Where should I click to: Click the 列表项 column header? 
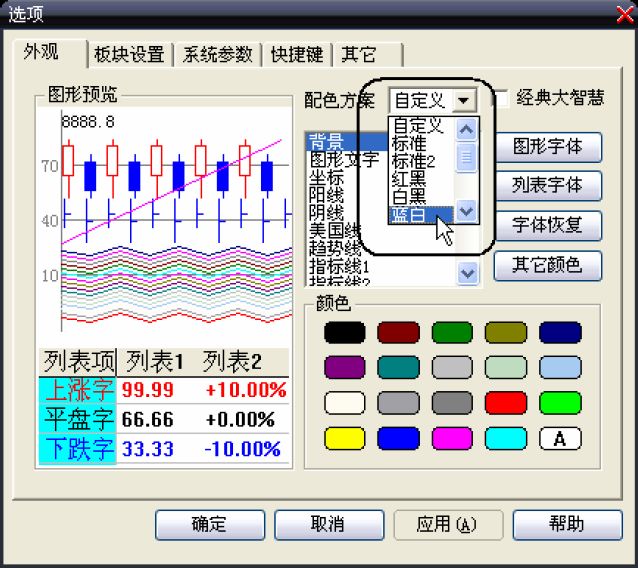coord(78,362)
